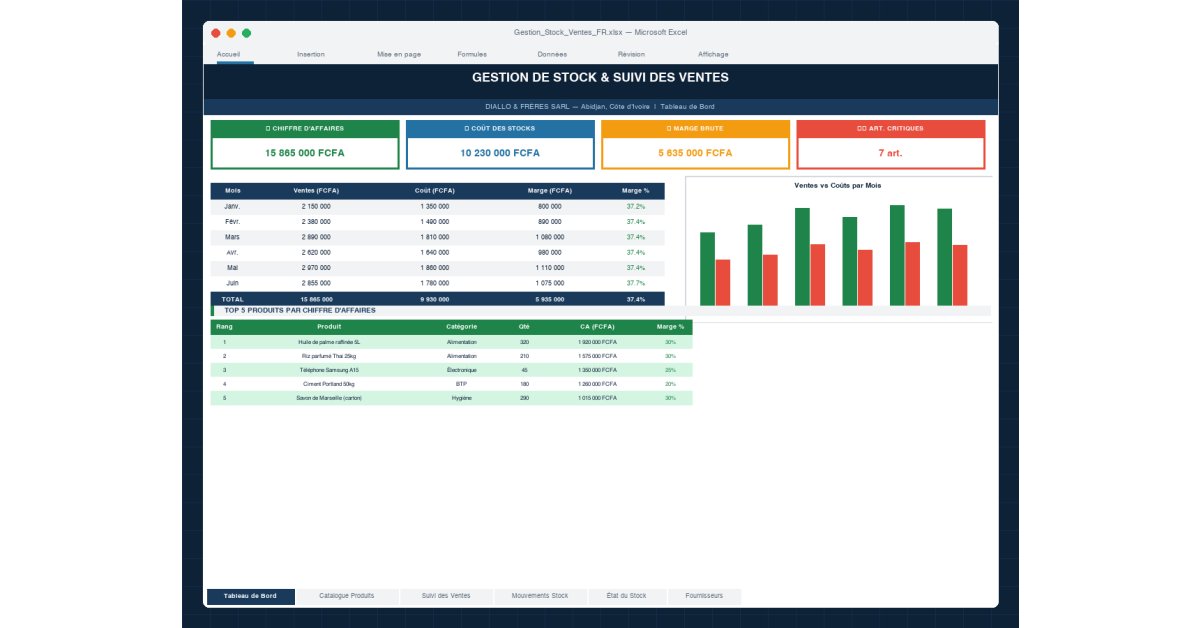
Task: Click the green maximize window button
Action: tap(246, 33)
